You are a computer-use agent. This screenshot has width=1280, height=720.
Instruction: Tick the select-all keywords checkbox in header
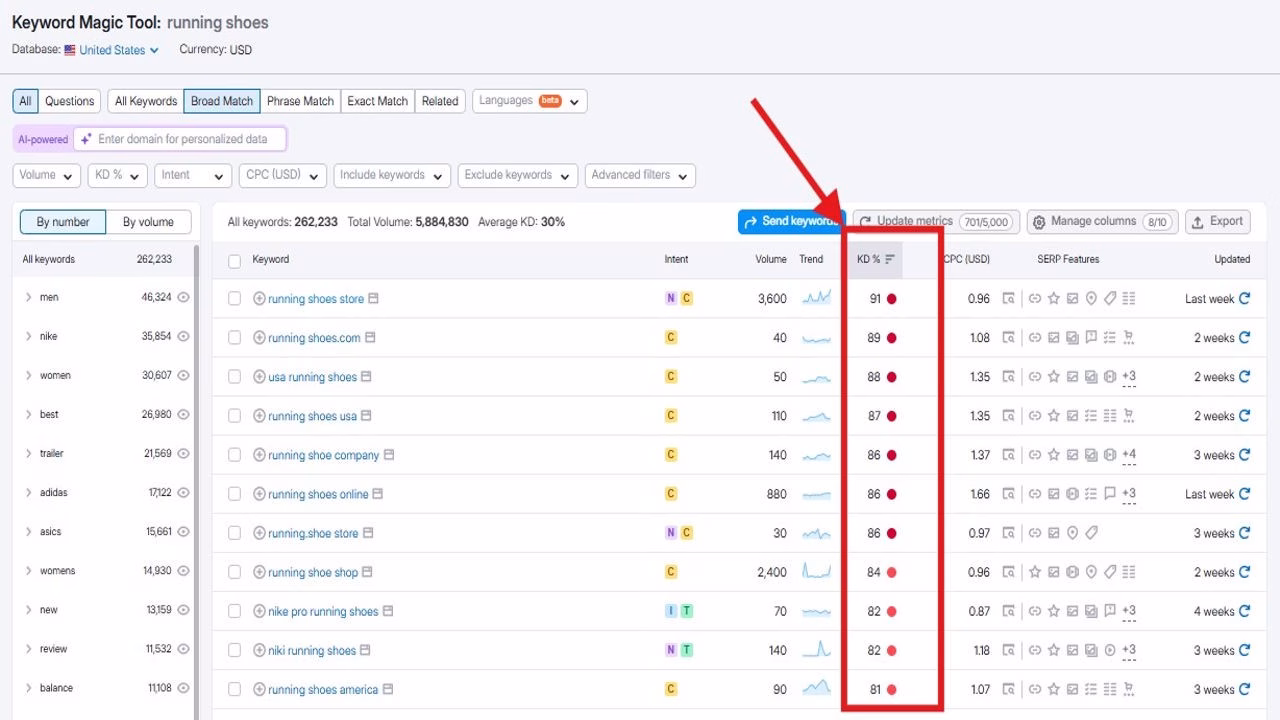pos(234,260)
